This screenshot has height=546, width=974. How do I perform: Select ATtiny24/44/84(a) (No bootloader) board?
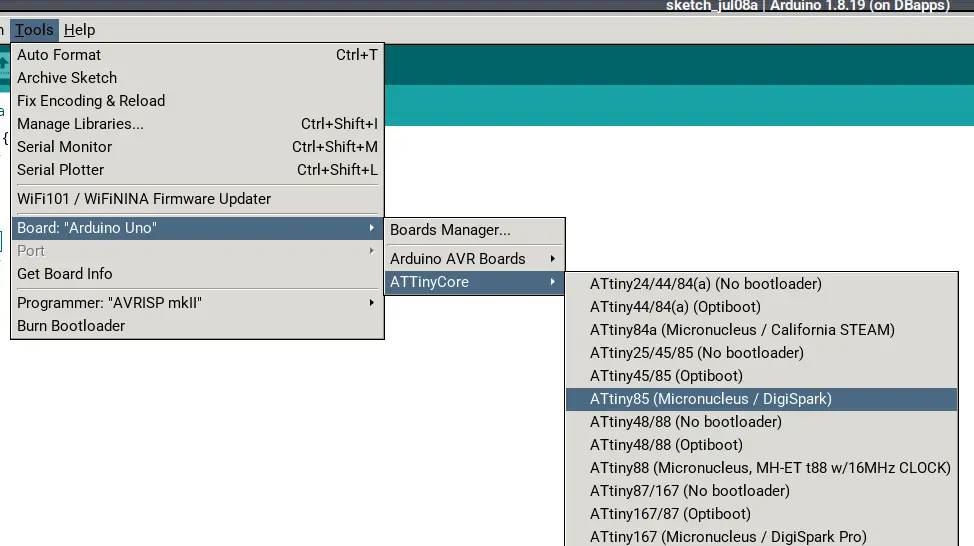(x=762, y=284)
